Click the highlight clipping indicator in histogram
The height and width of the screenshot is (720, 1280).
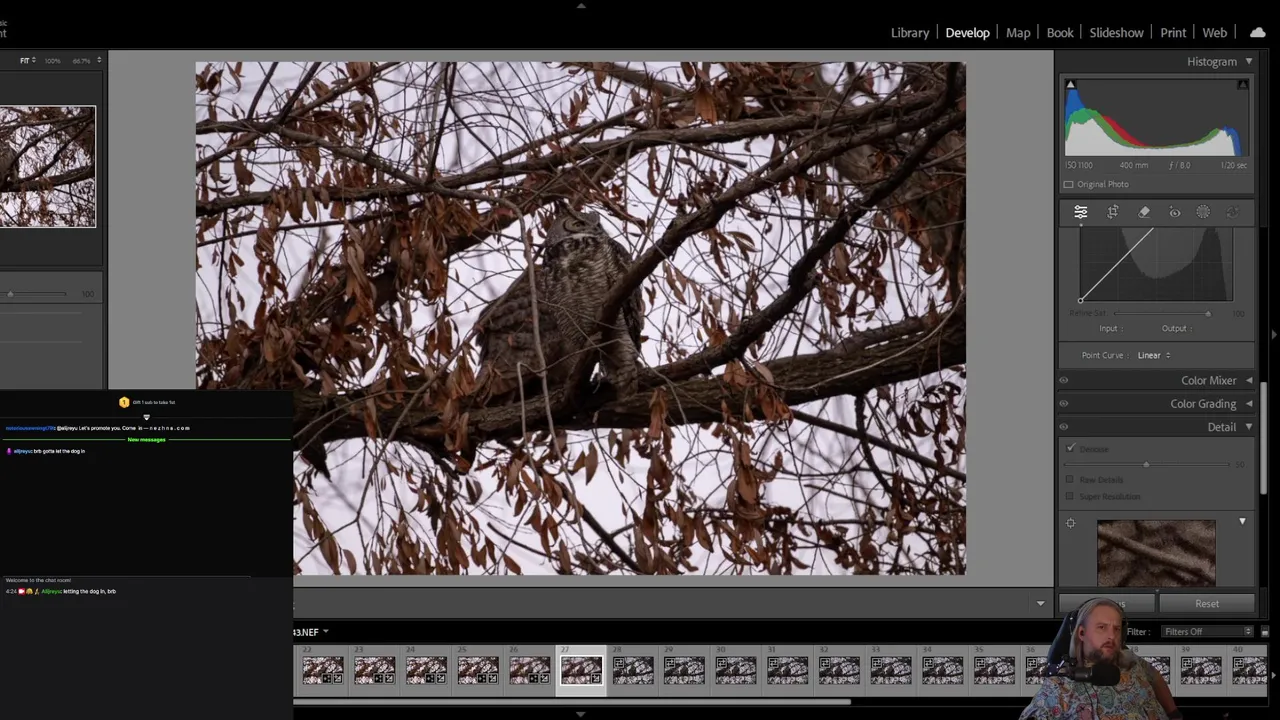click(x=1242, y=85)
